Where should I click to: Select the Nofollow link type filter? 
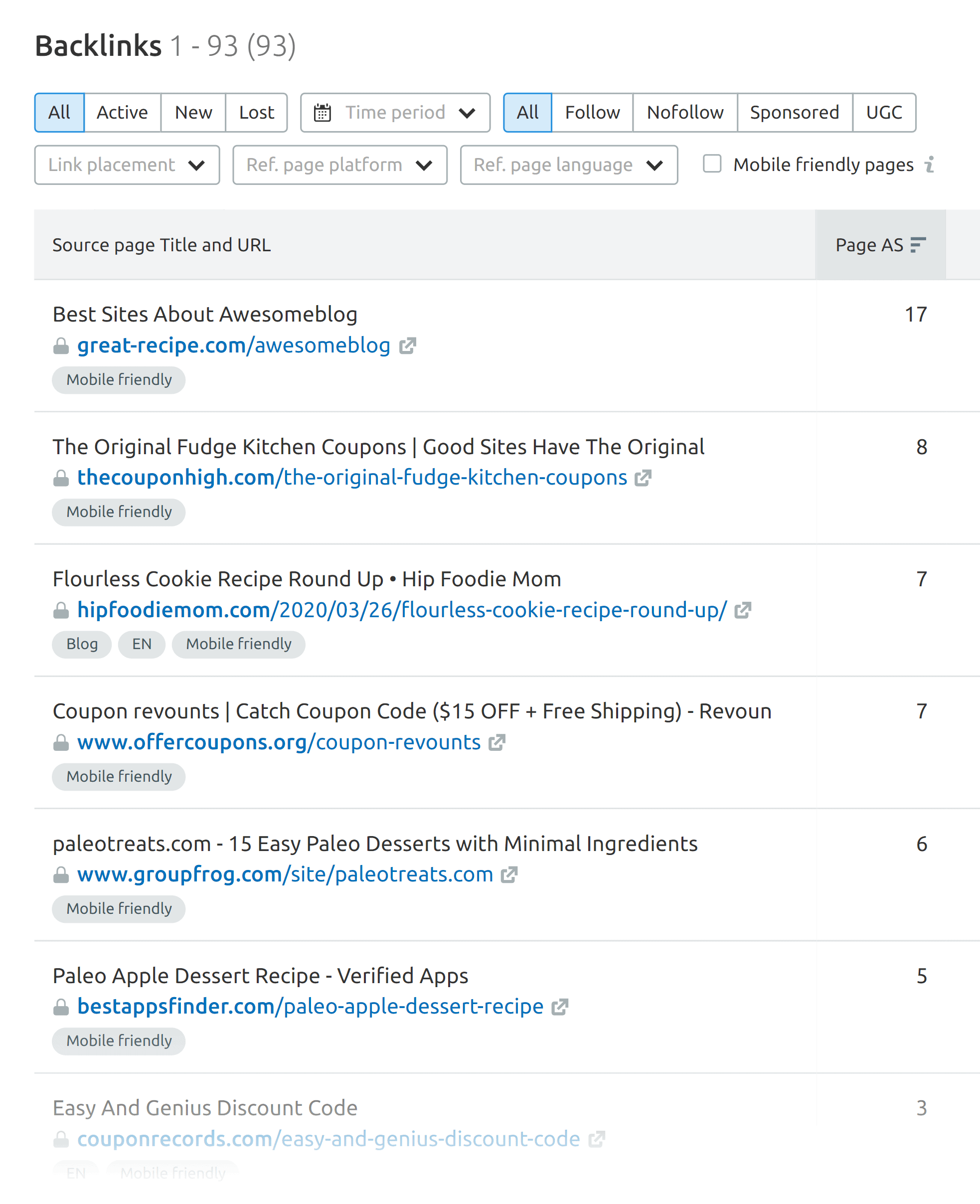(685, 112)
